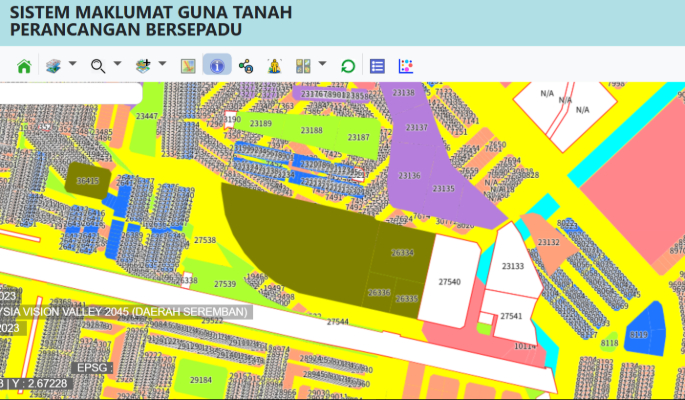The image size is (685, 400).
Task: Click the share icon in toolbar
Action: [246, 66]
